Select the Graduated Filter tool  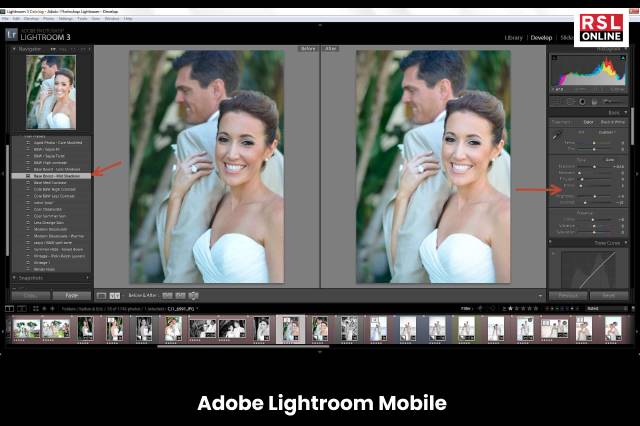click(x=594, y=101)
